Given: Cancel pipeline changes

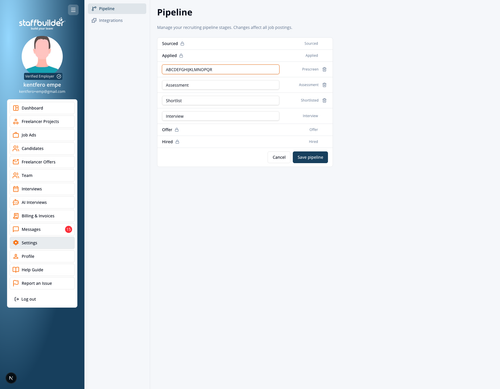Looking at the screenshot, I should (x=279, y=157).
